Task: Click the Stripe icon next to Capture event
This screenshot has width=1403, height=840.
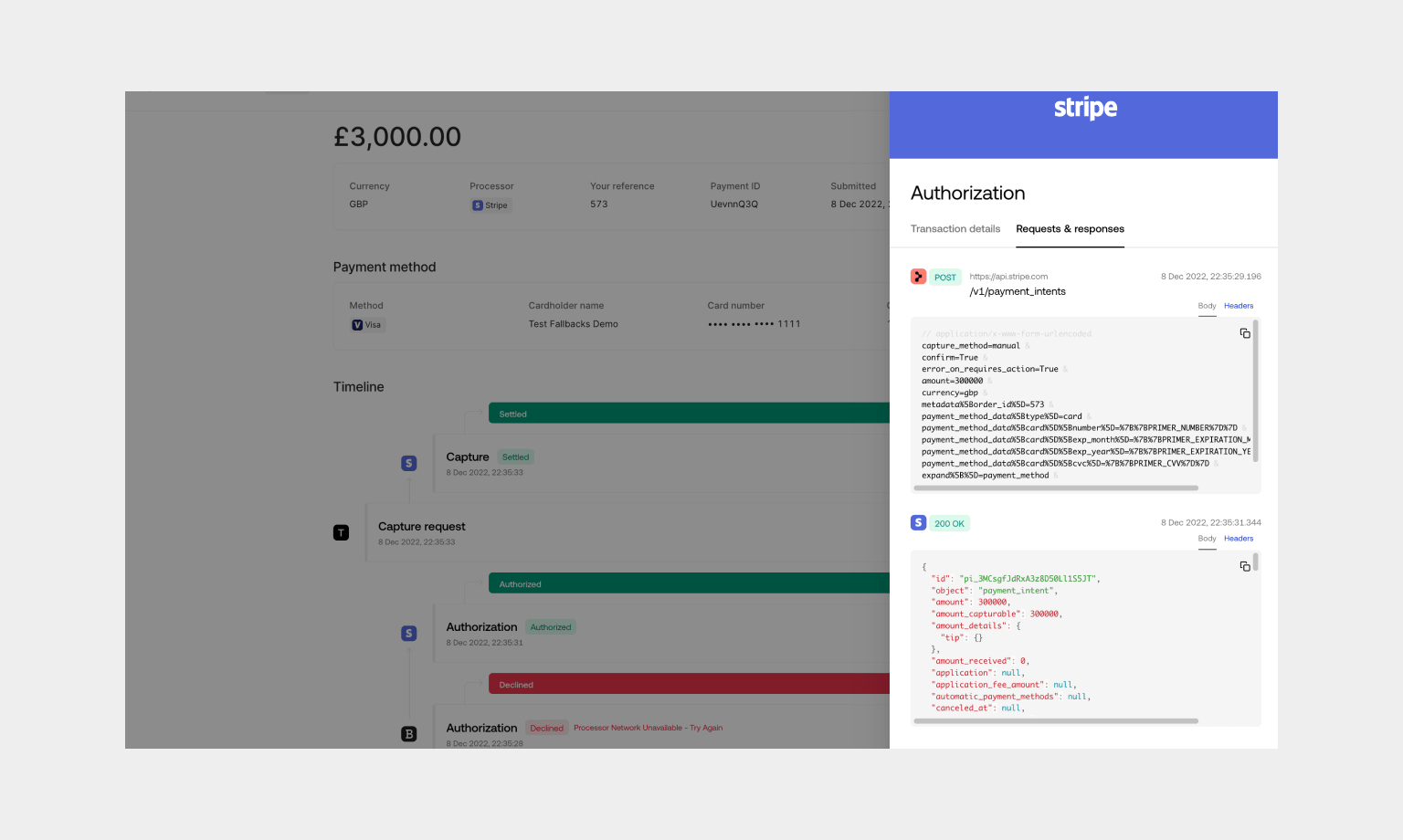Action: coord(409,463)
